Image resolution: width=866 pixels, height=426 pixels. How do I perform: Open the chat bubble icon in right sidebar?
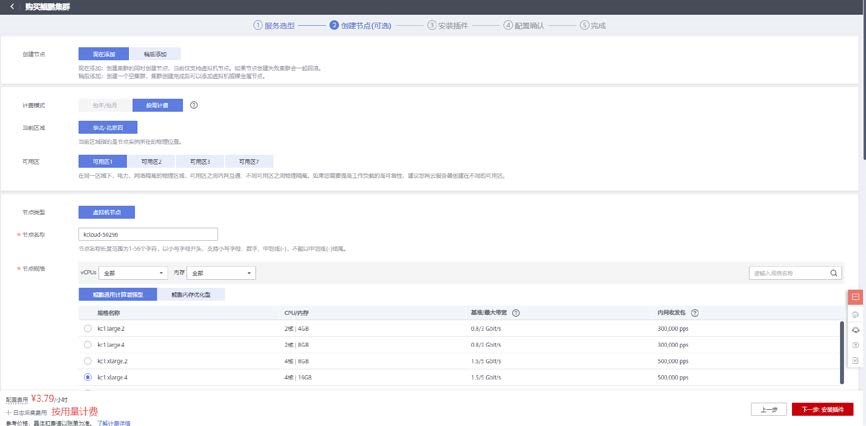point(856,314)
